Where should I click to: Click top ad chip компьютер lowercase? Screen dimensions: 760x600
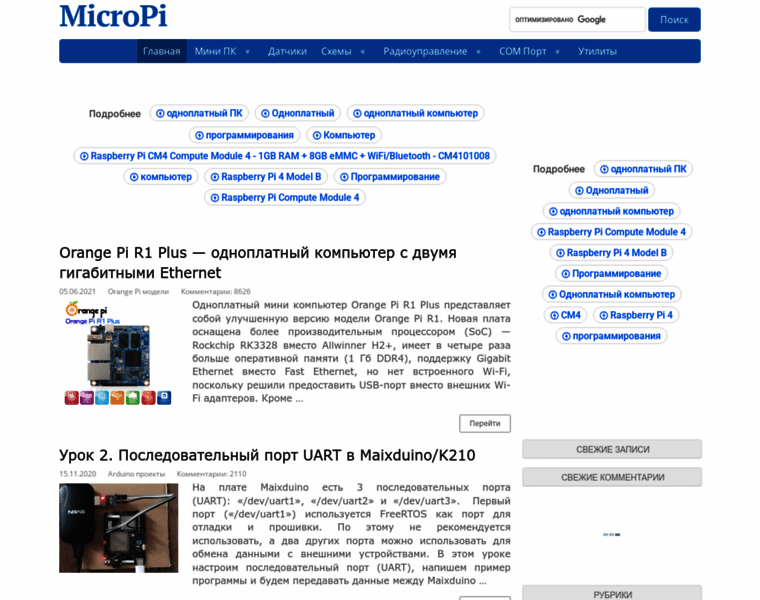pyautogui.click(x=161, y=177)
